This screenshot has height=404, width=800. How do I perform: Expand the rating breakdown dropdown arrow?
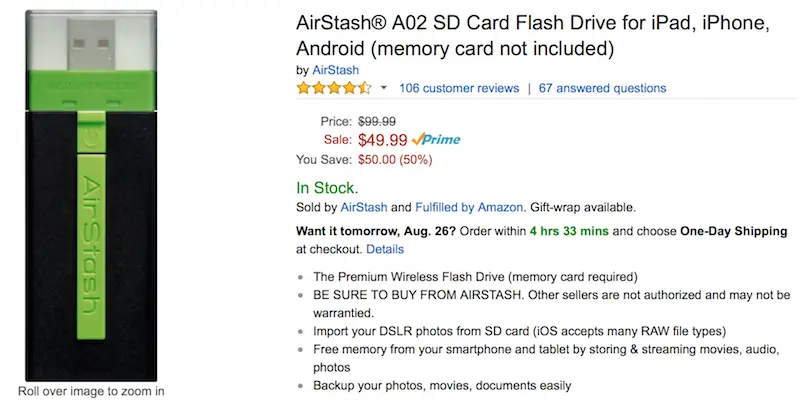coord(384,88)
